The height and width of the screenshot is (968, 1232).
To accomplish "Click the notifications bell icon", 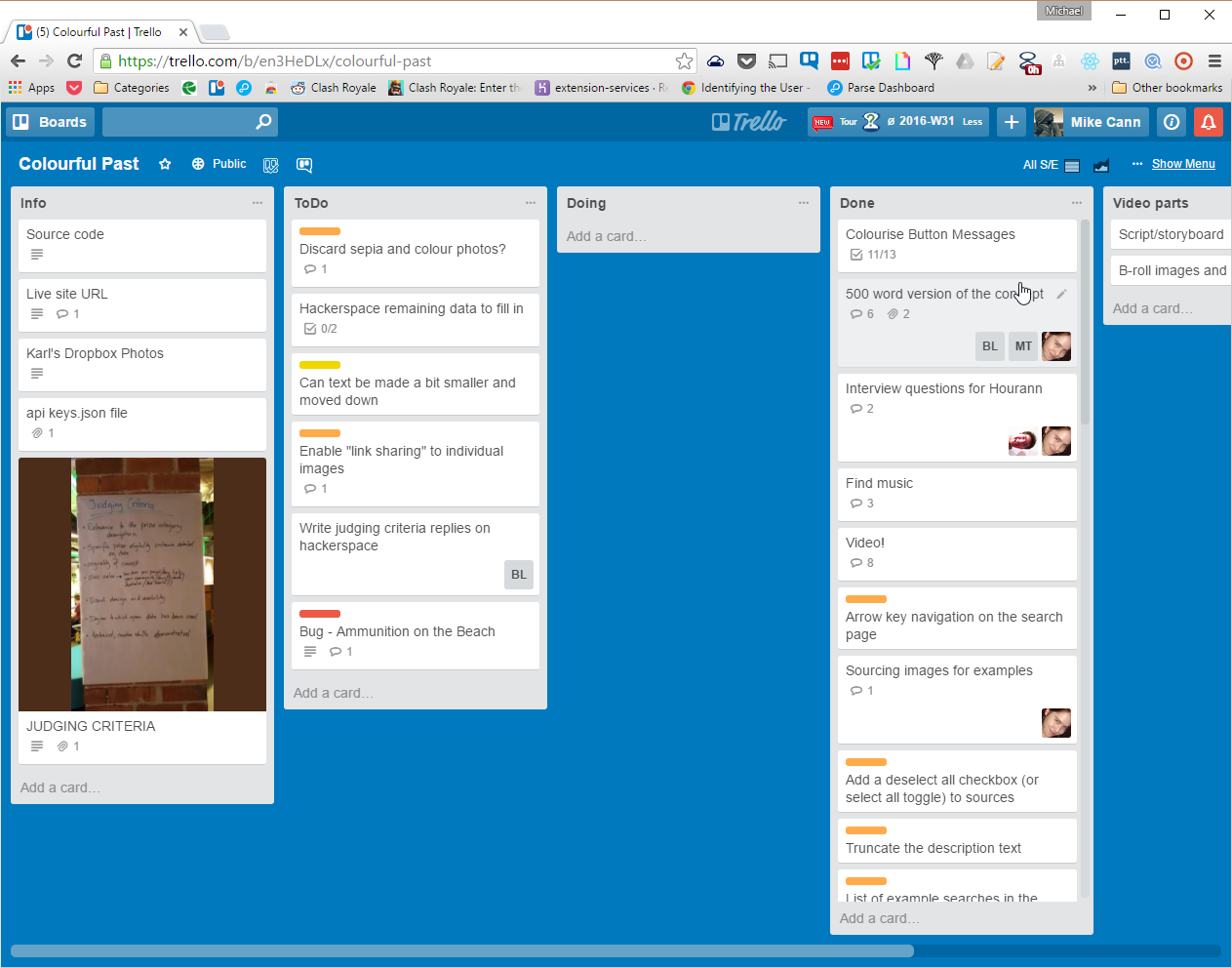I will click(x=1208, y=122).
